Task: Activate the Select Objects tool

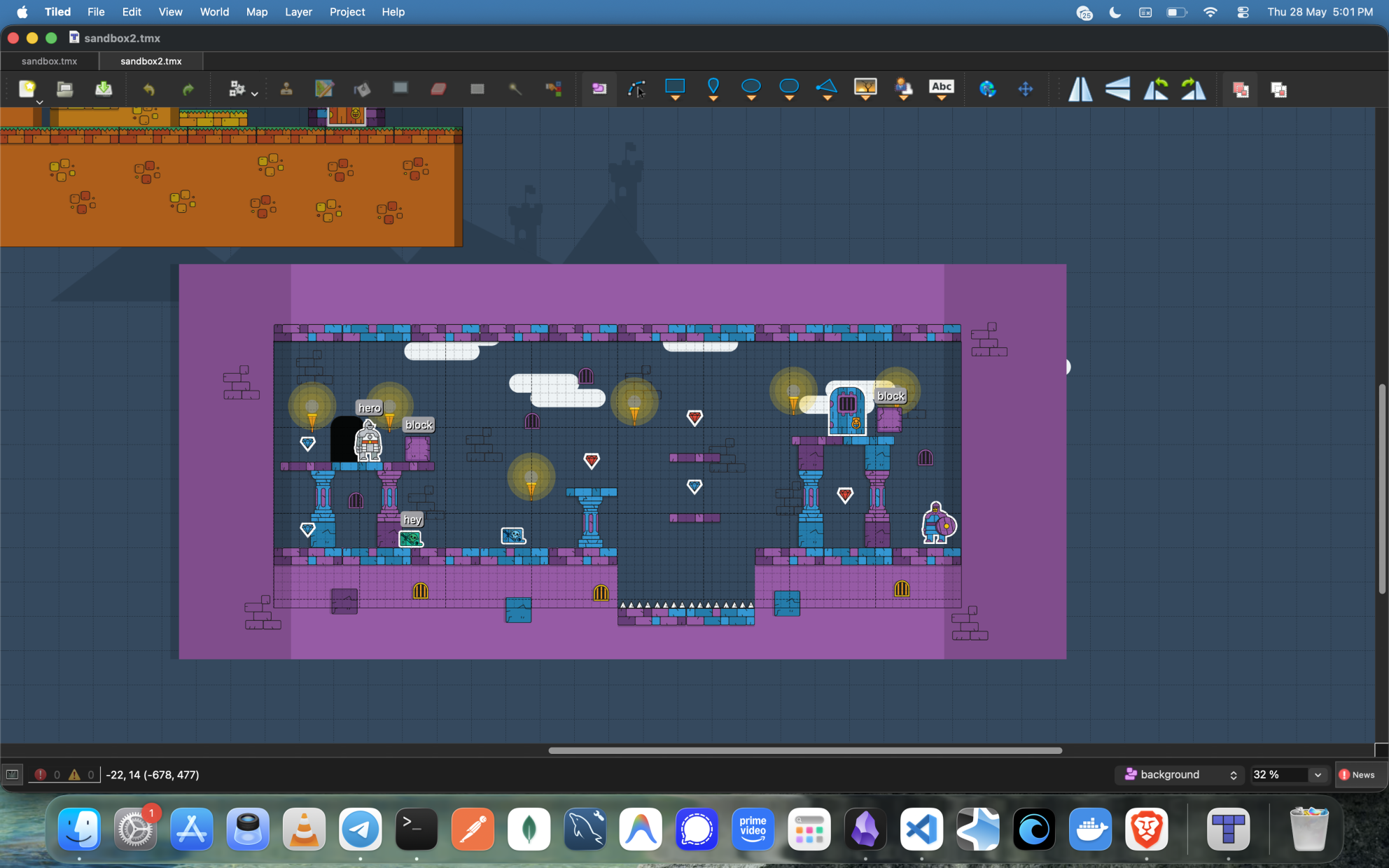Action: coord(599,89)
